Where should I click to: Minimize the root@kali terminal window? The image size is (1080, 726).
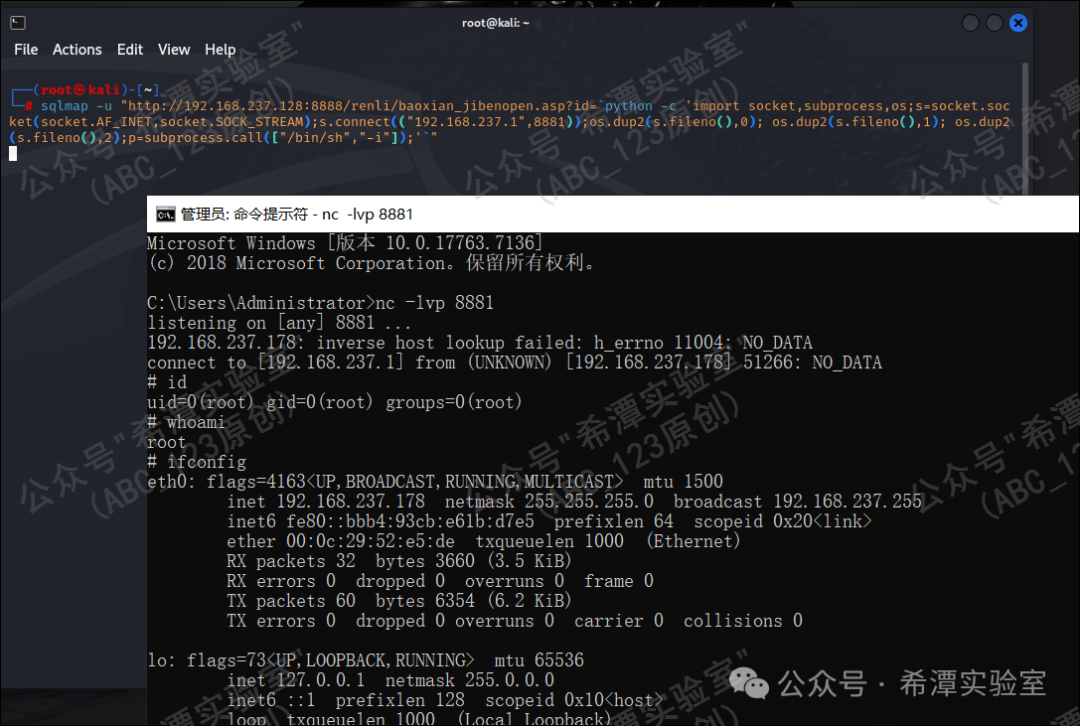(970, 23)
